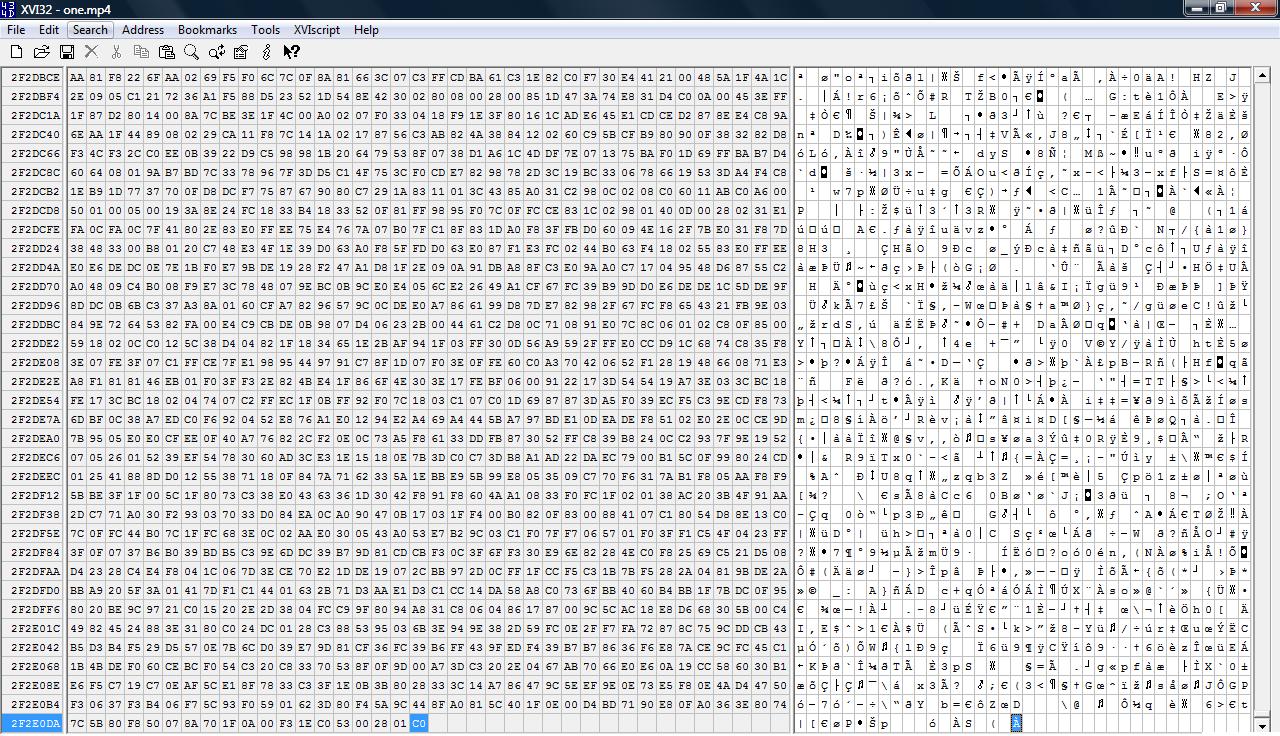Click address label 2F2DD24
The image size is (1280, 736).
35,248
